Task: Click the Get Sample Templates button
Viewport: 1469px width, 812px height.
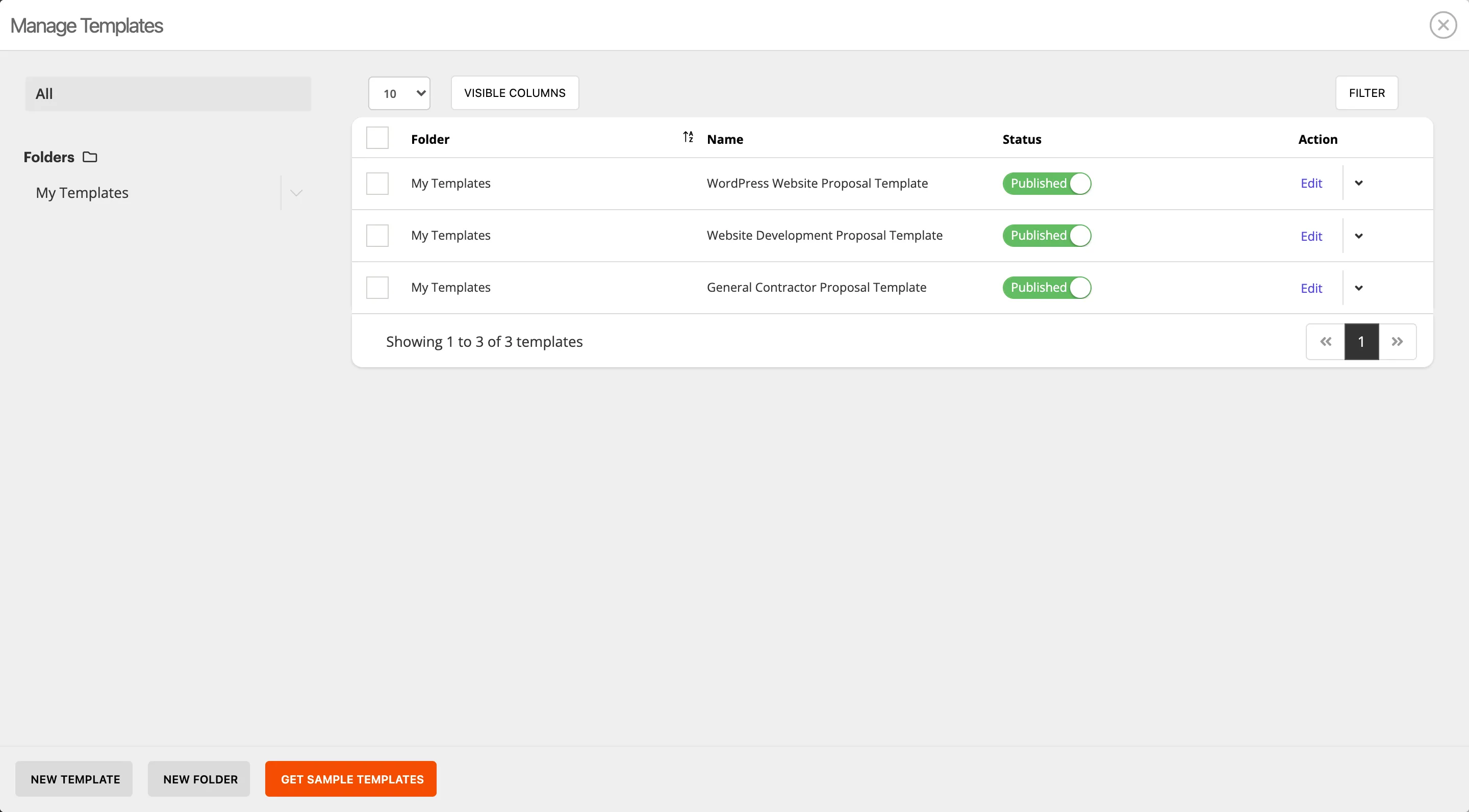Action: [351, 779]
